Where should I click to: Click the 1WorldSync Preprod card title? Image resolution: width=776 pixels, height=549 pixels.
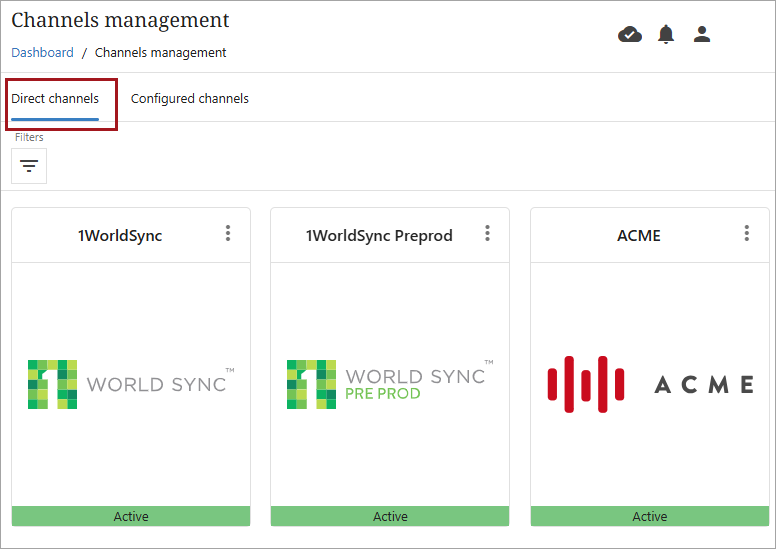379,236
